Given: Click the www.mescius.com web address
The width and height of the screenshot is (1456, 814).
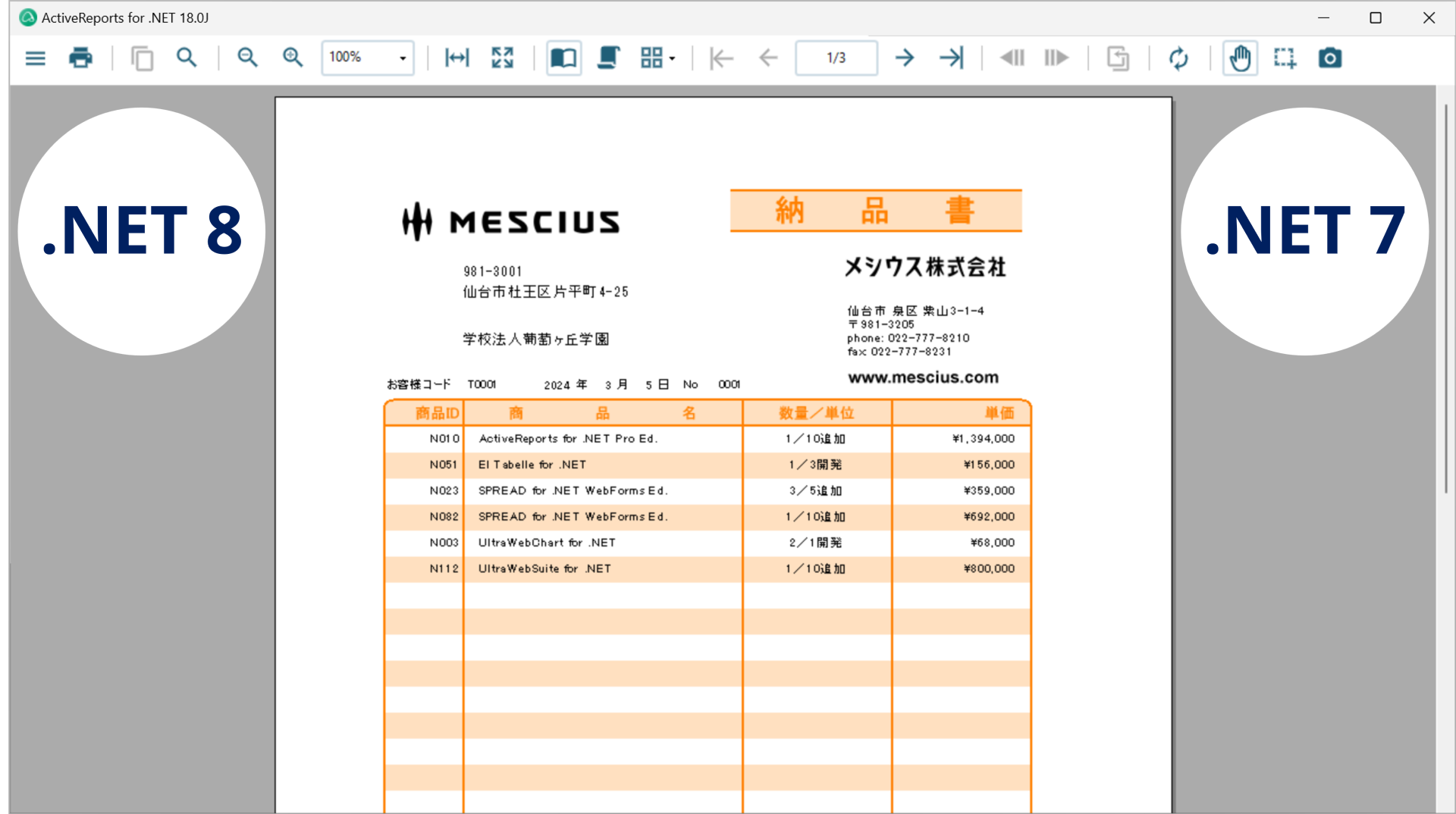Looking at the screenshot, I should point(923,377).
